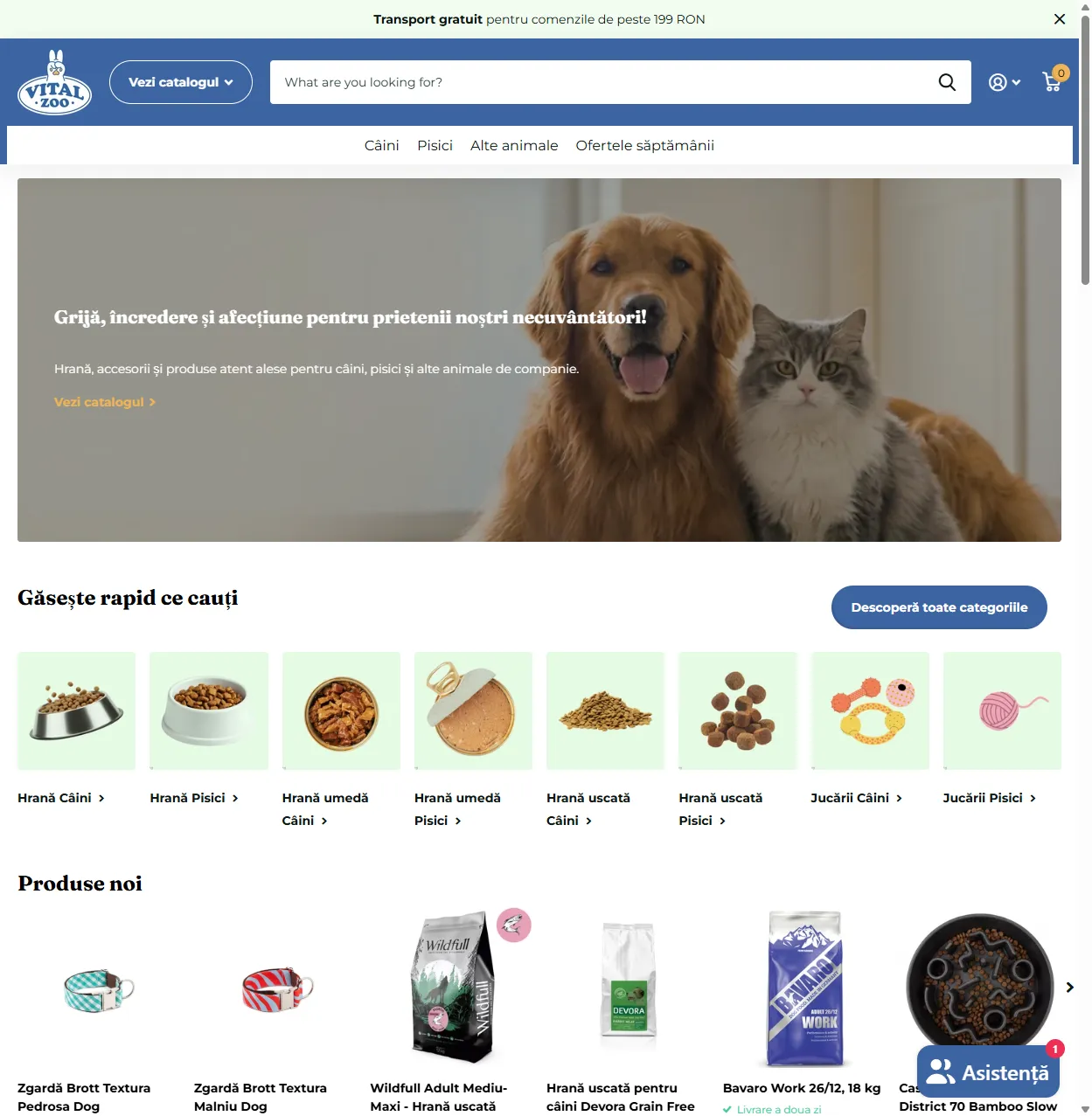1092x1116 pixels.
Task: Open the Ofertele săptămânii menu item
Action: (x=645, y=145)
